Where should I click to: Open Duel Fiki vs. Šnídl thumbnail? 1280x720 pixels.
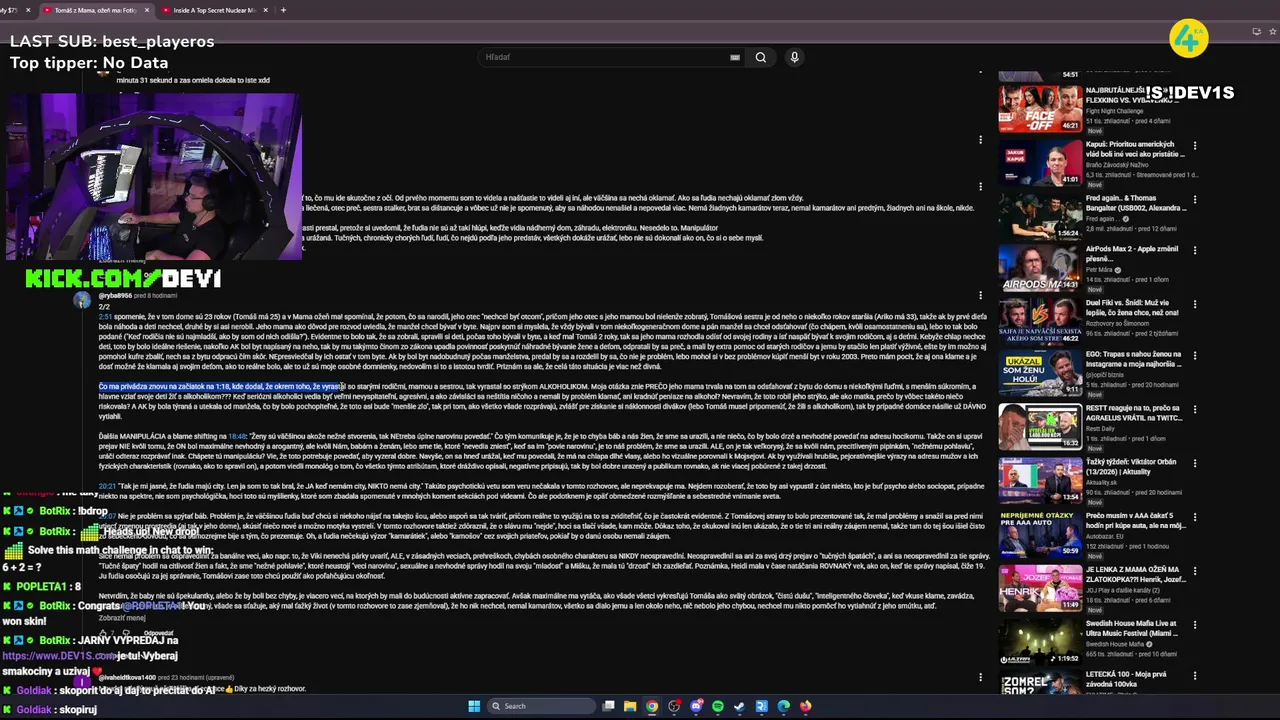[1040, 320]
